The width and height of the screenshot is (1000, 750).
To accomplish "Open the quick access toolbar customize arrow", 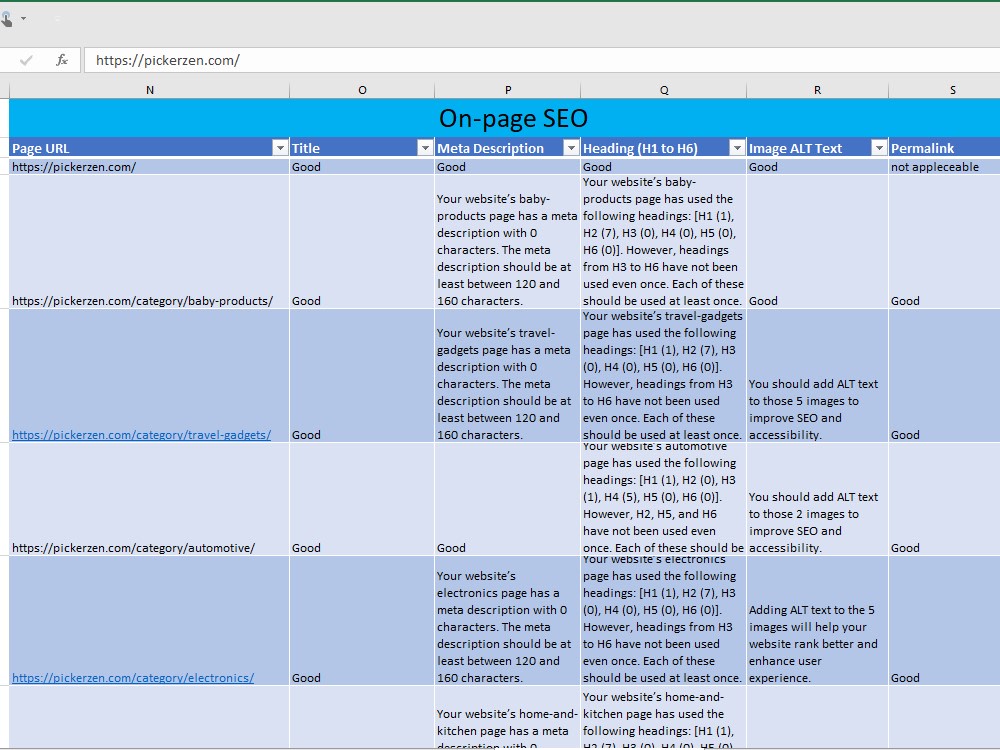I will (x=24, y=18).
